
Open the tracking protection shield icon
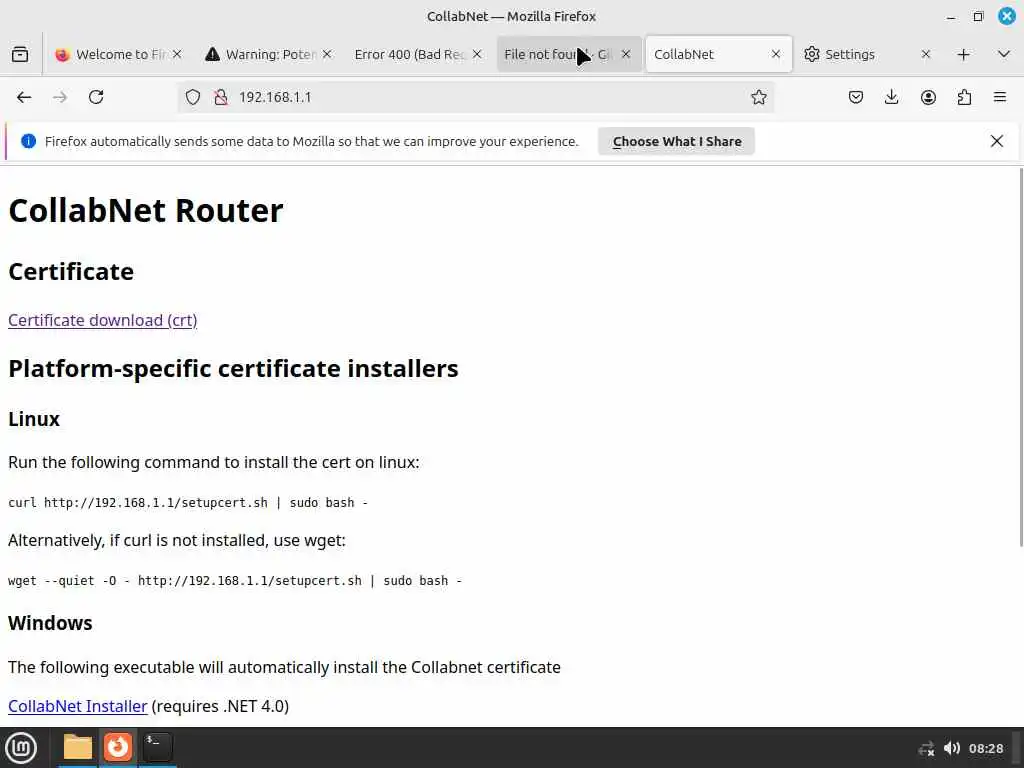click(193, 97)
